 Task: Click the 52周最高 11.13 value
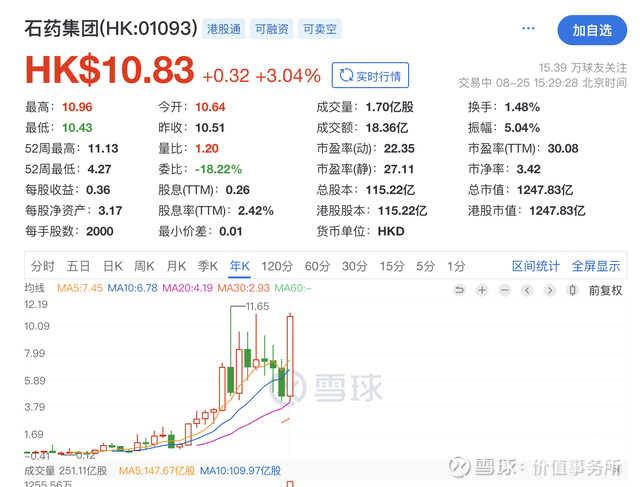pos(103,149)
